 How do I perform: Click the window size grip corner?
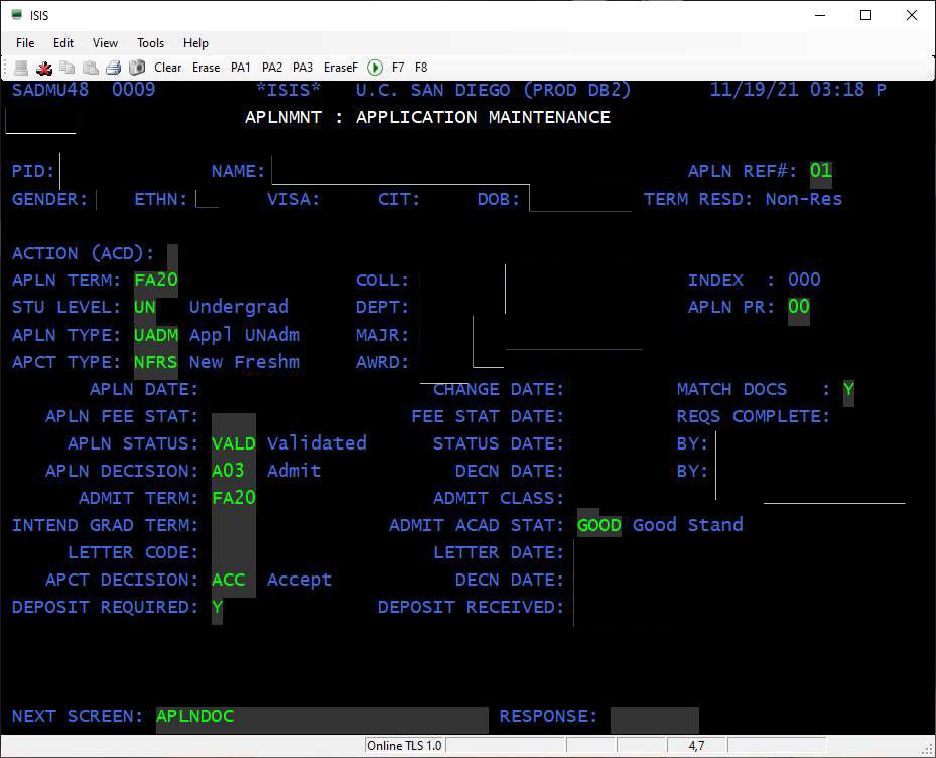pyautogui.click(x=929, y=750)
